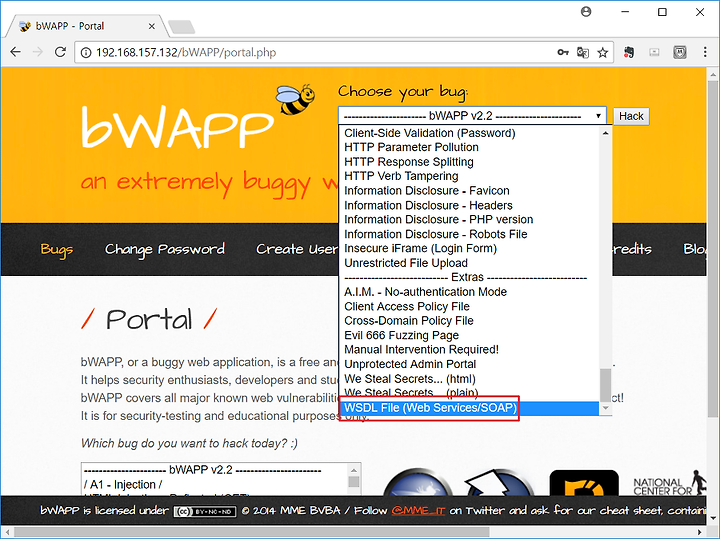The image size is (720, 539).
Task: Open the Chrome profile account icon
Action: [586, 12]
